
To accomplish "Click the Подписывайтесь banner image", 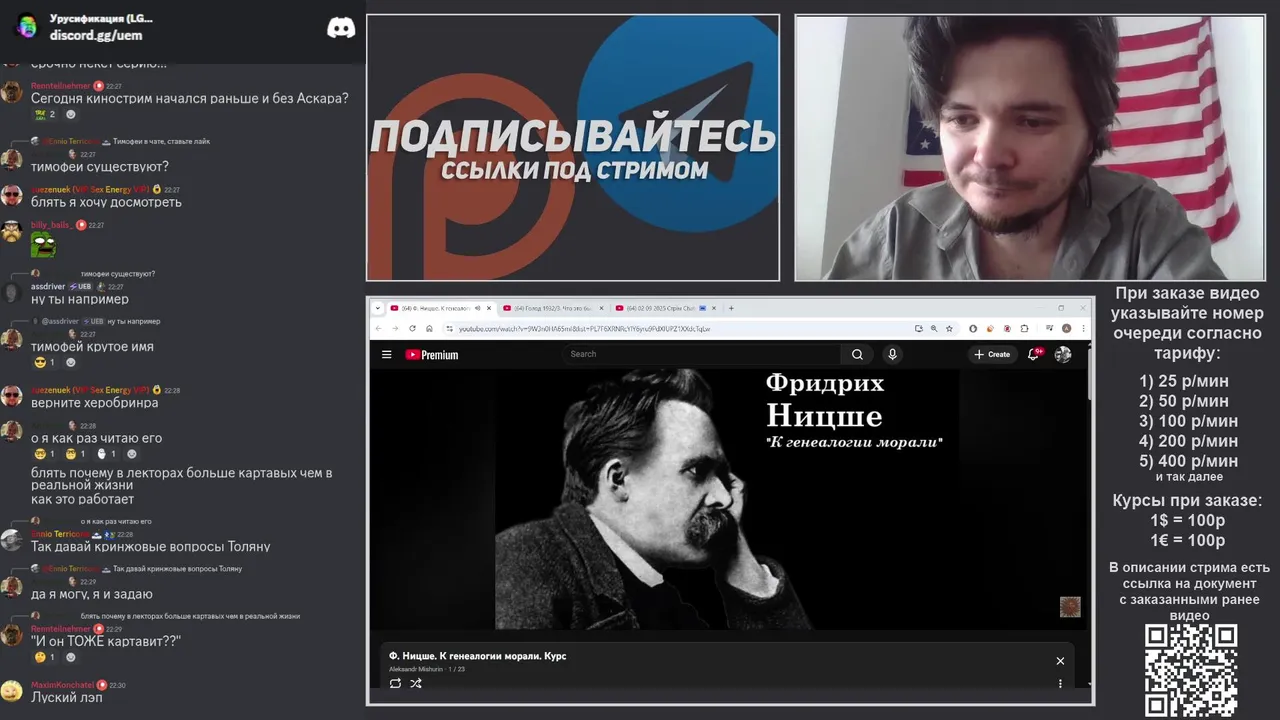I will pos(573,148).
